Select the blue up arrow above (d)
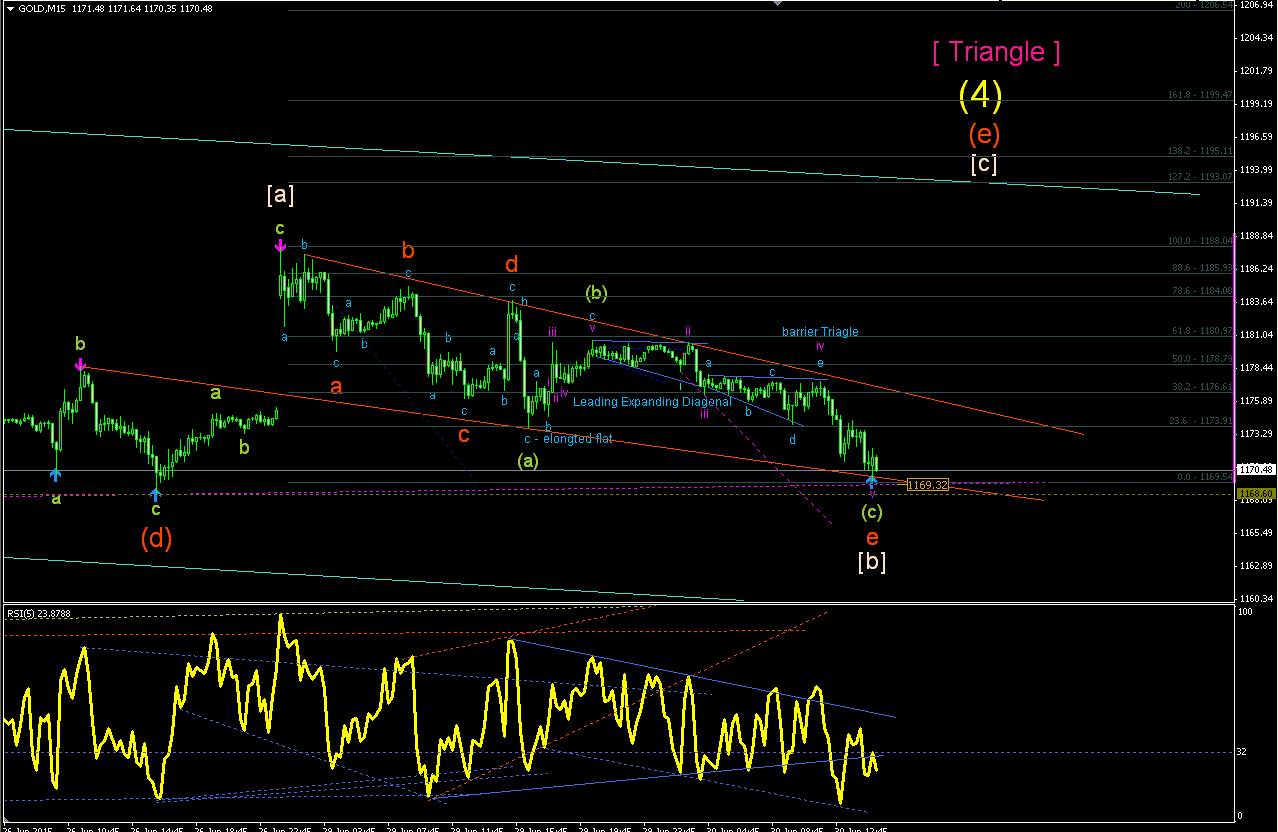The height and width of the screenshot is (832, 1278). (155, 493)
